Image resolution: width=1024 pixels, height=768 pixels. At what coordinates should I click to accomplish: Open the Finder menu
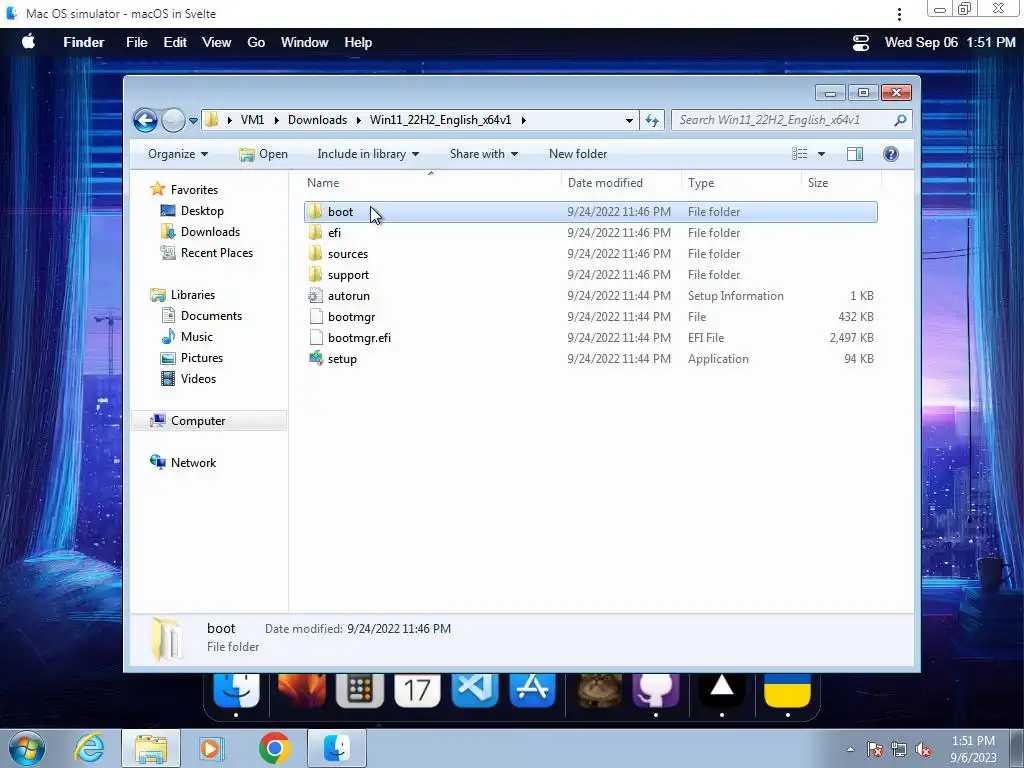click(84, 42)
